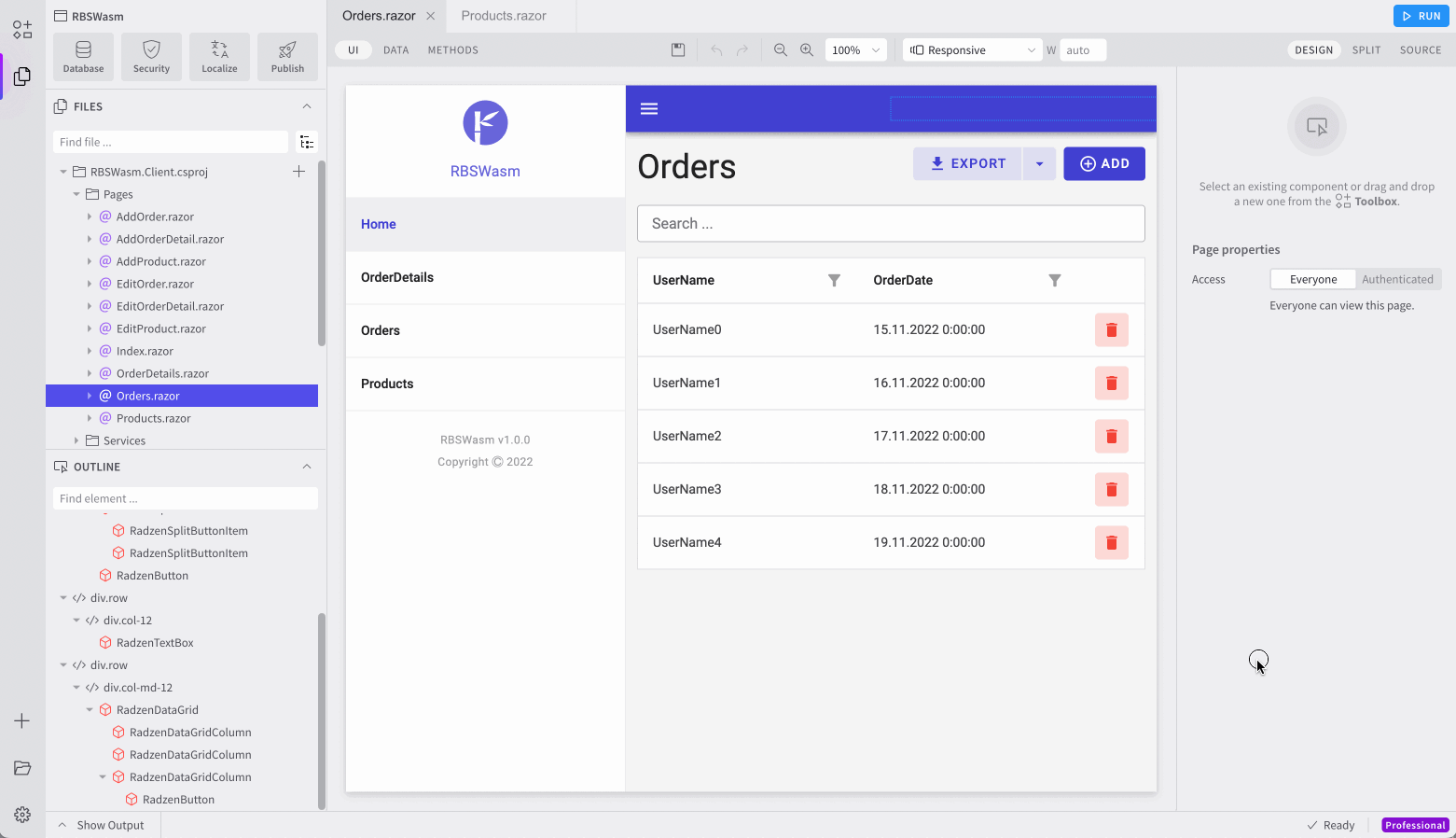Click the RUN button
The height and width of the screenshot is (838, 1456).
click(1421, 16)
